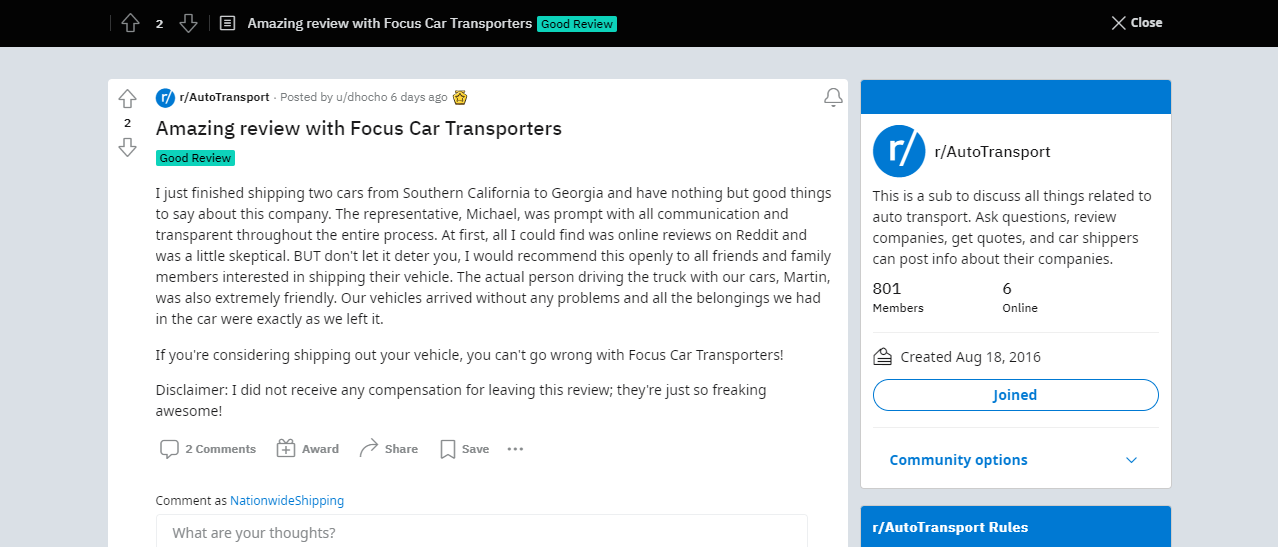Downvote the post in the top black bar
The image size is (1278, 547).
point(188,23)
